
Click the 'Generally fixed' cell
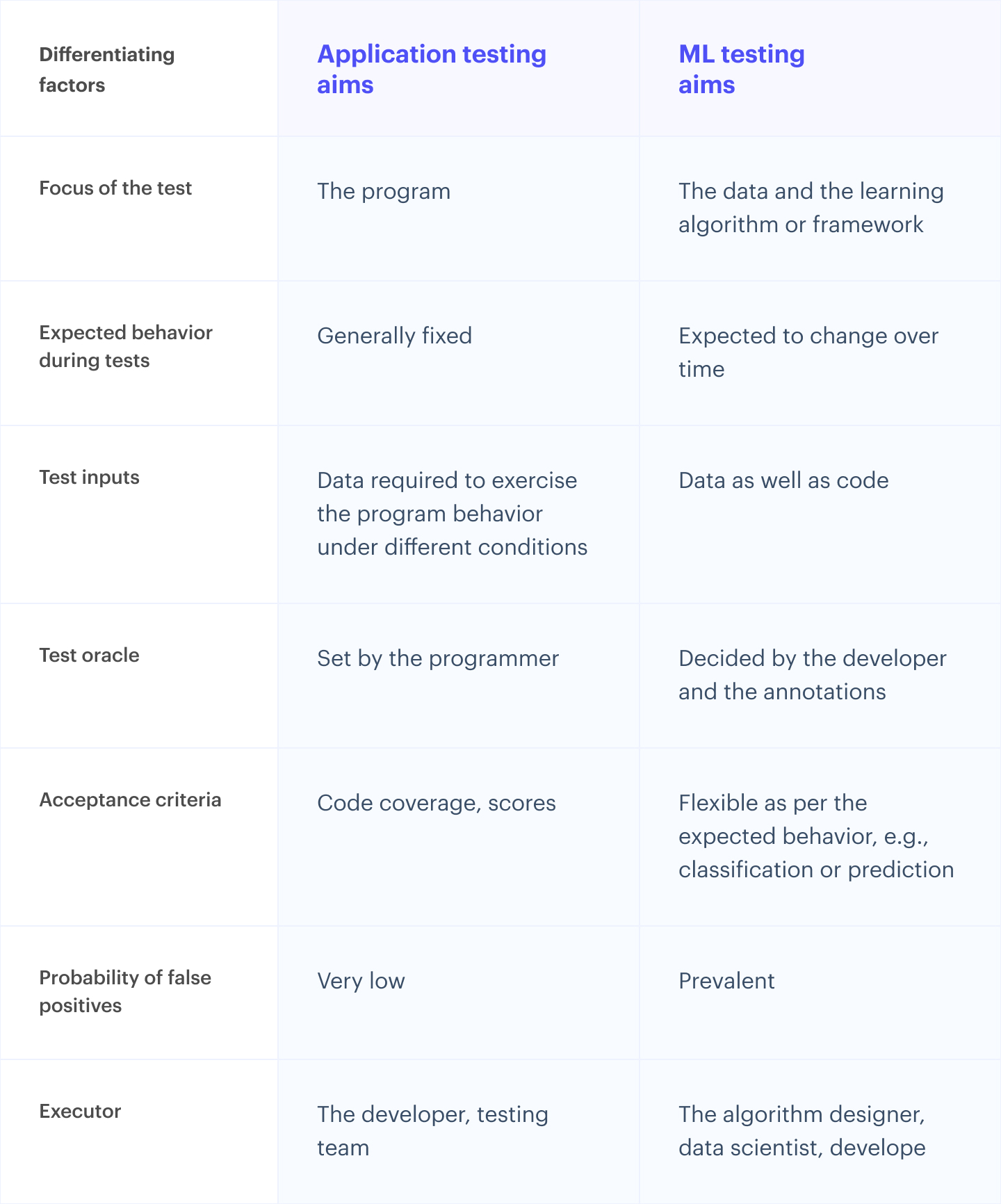394,336
